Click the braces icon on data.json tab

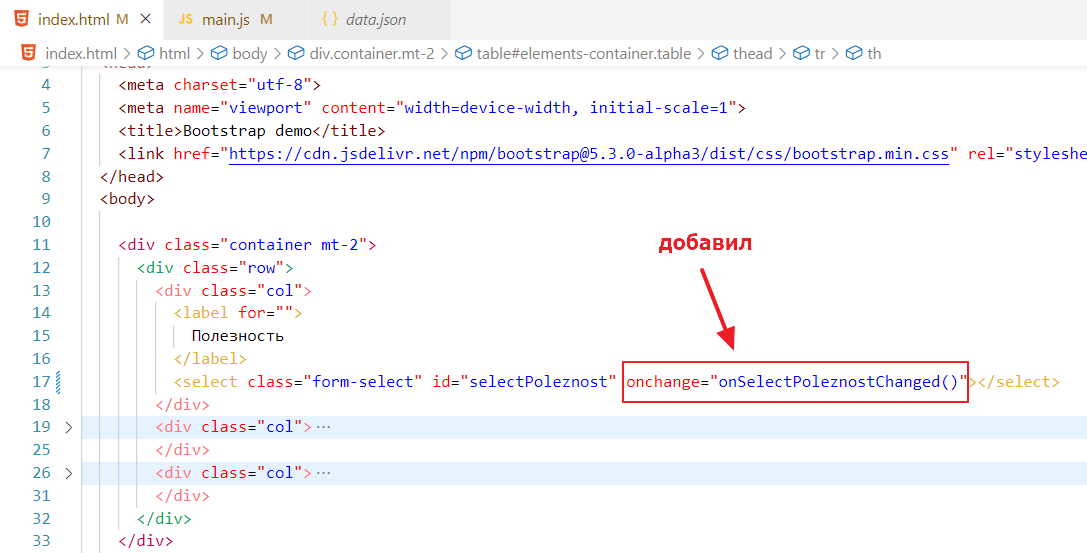click(330, 20)
